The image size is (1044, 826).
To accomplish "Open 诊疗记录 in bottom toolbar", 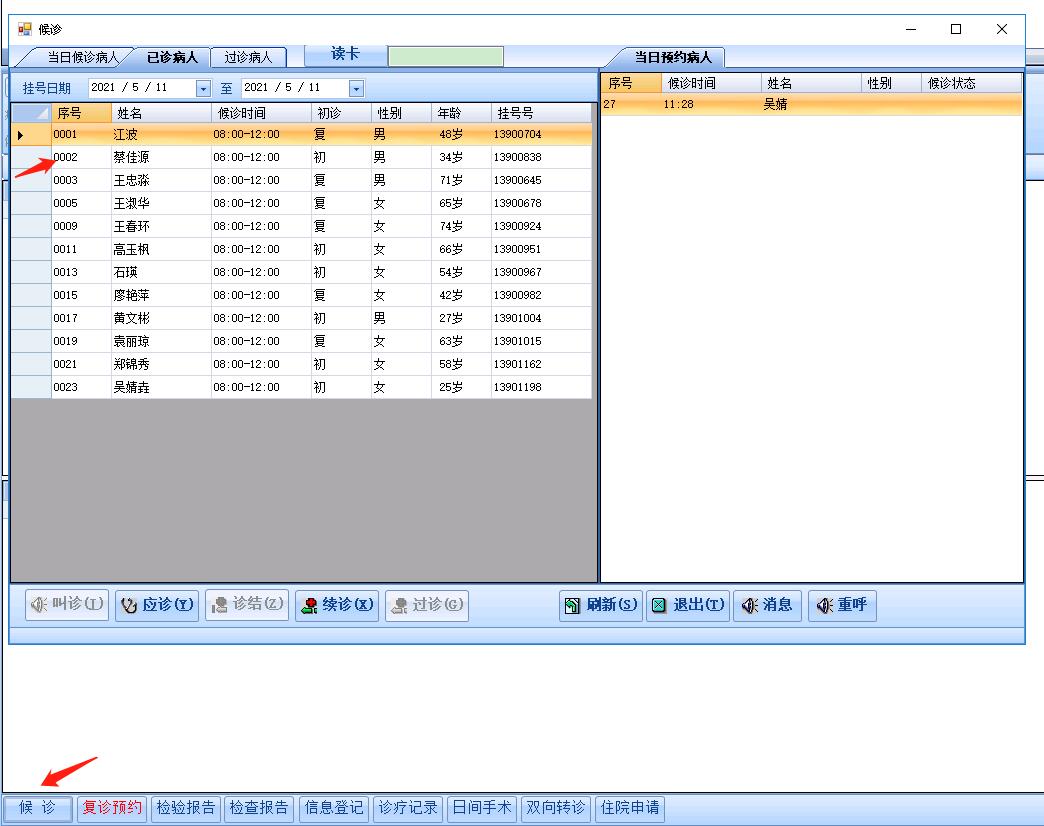I will pyautogui.click(x=407, y=807).
